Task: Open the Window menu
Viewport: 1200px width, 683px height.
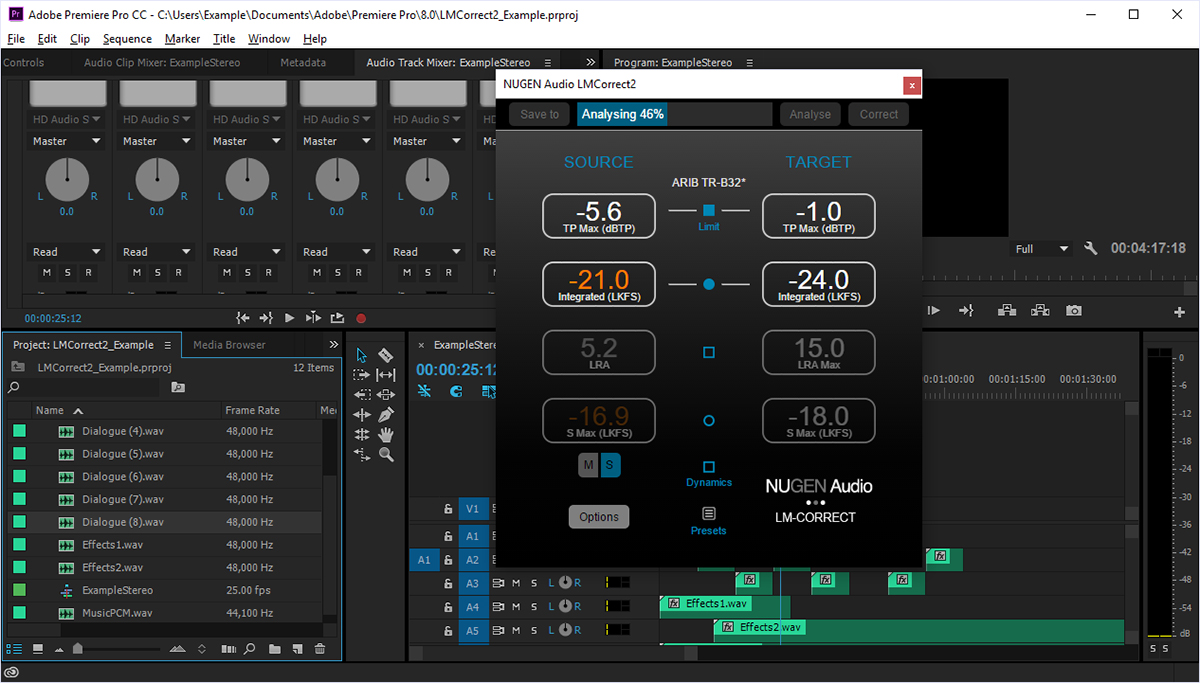Action: tap(269, 39)
